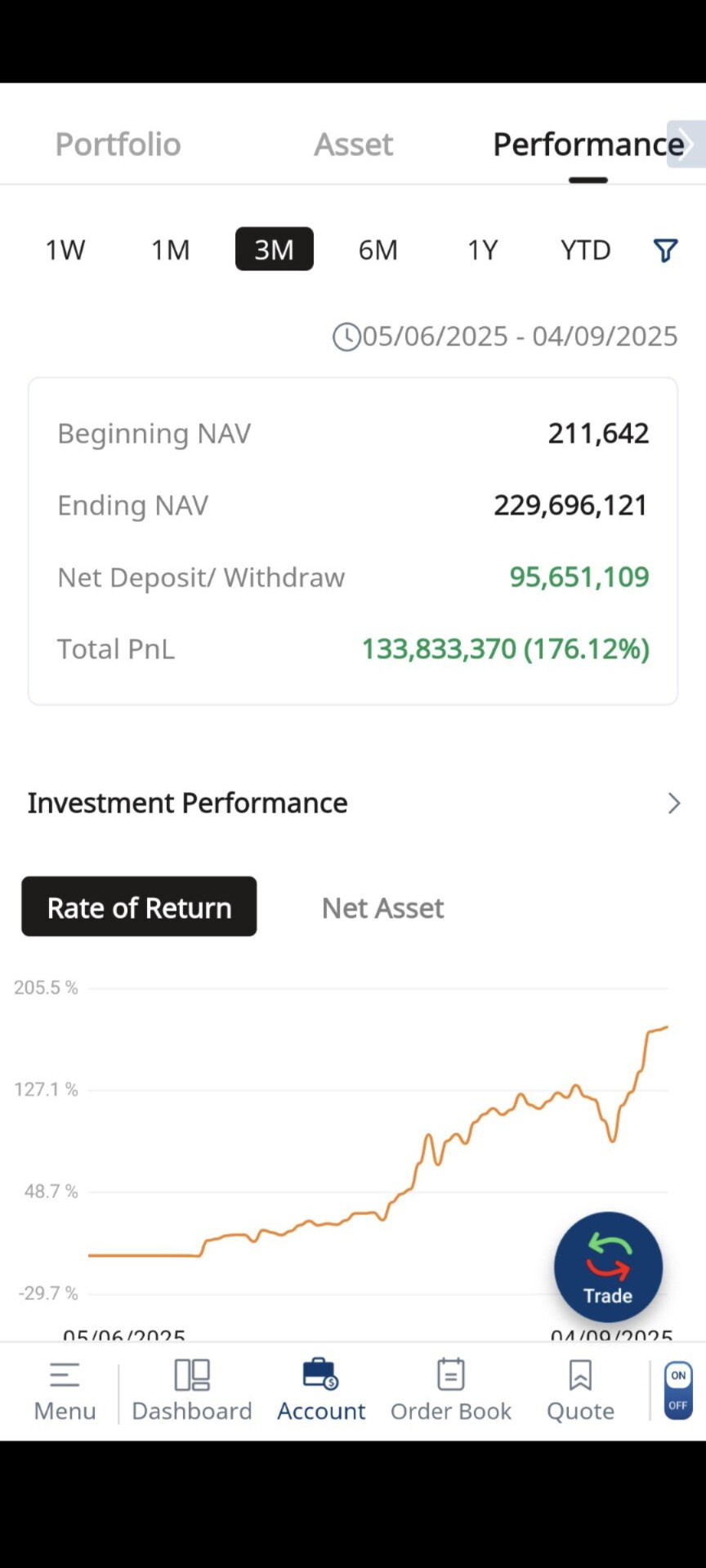Go to Dashboard panel icon
The width and height of the screenshot is (706, 1568).
(192, 1375)
